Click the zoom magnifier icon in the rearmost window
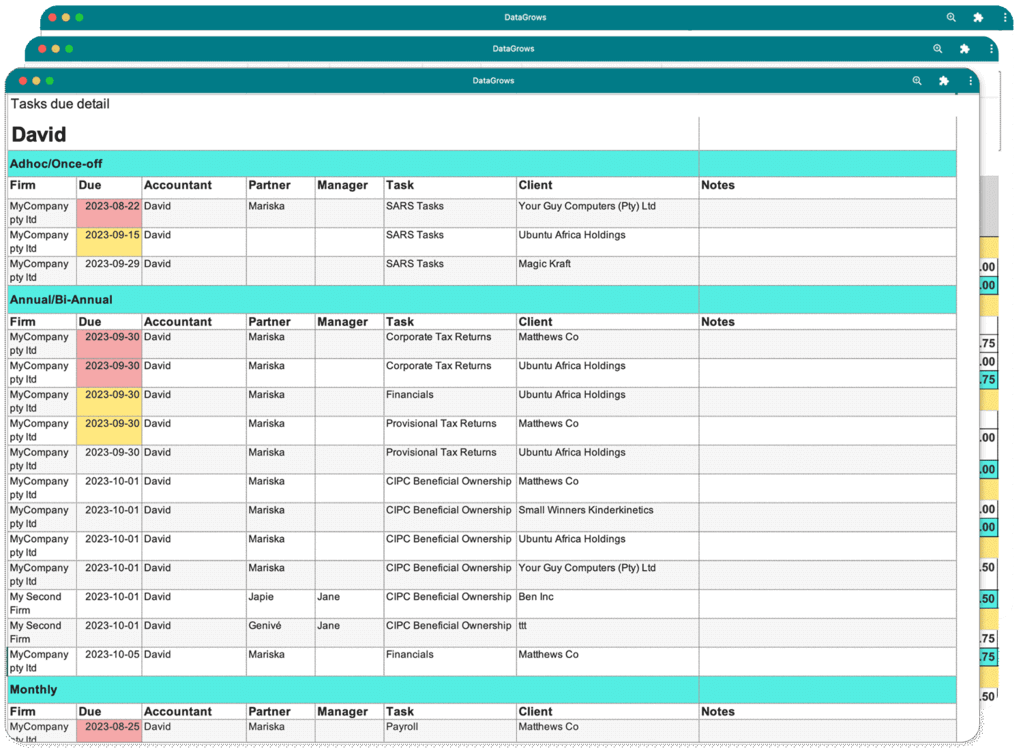 pos(951,17)
